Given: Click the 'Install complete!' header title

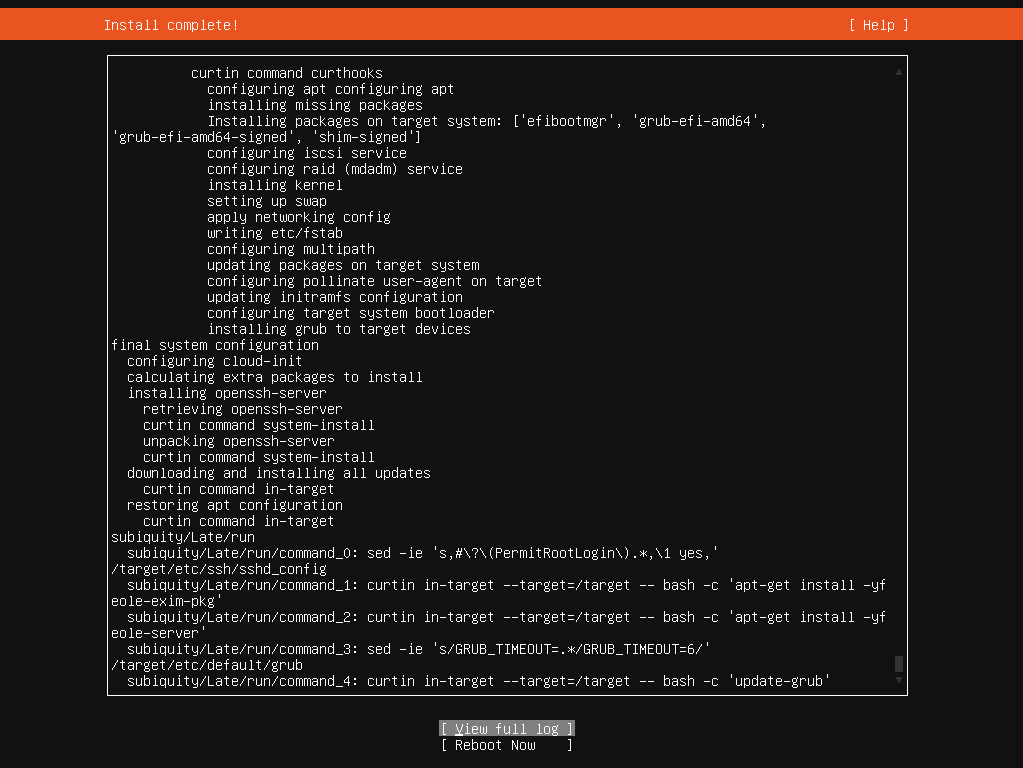Looking at the screenshot, I should [171, 25].
